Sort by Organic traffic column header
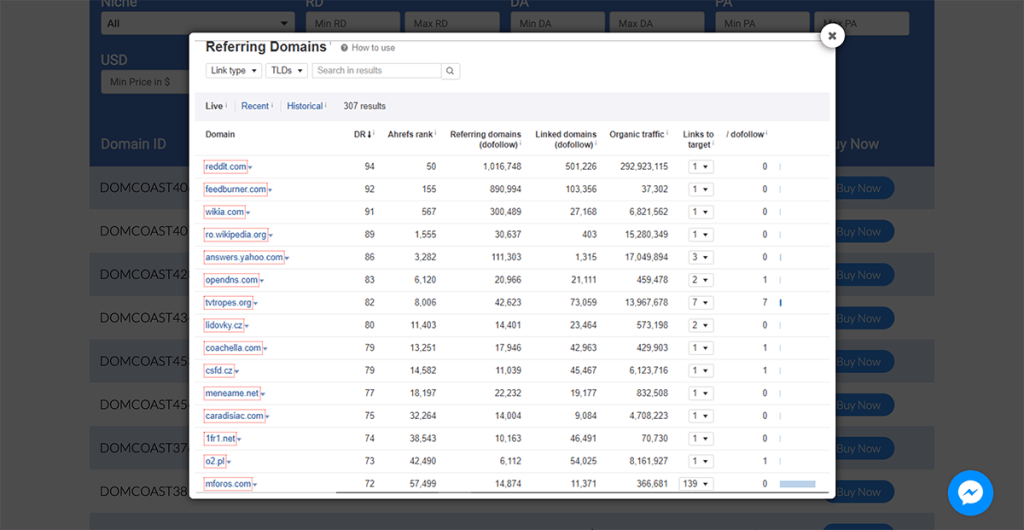This screenshot has width=1024, height=530. click(x=637, y=134)
